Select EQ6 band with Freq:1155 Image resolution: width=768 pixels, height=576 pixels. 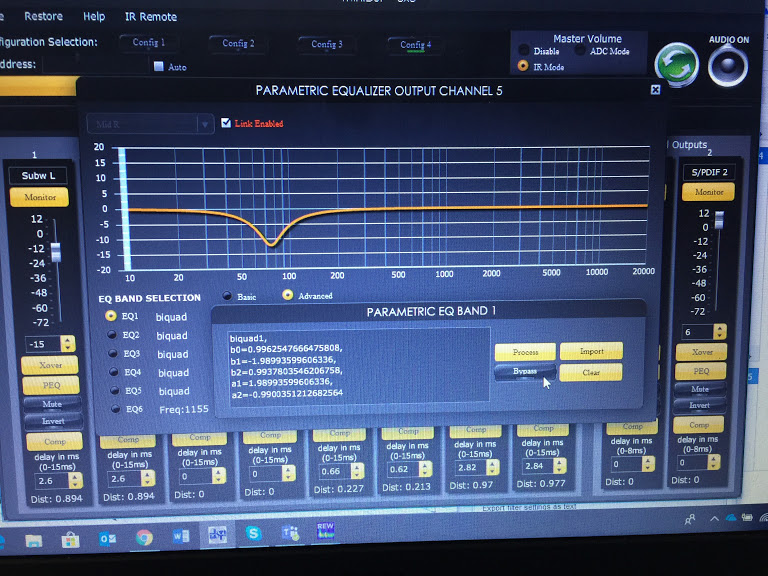(x=116, y=409)
